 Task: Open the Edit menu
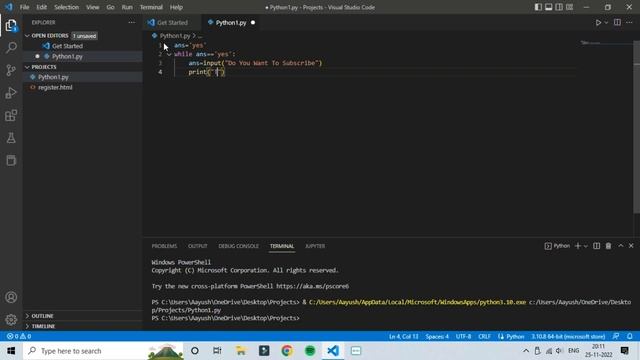tap(42, 7)
